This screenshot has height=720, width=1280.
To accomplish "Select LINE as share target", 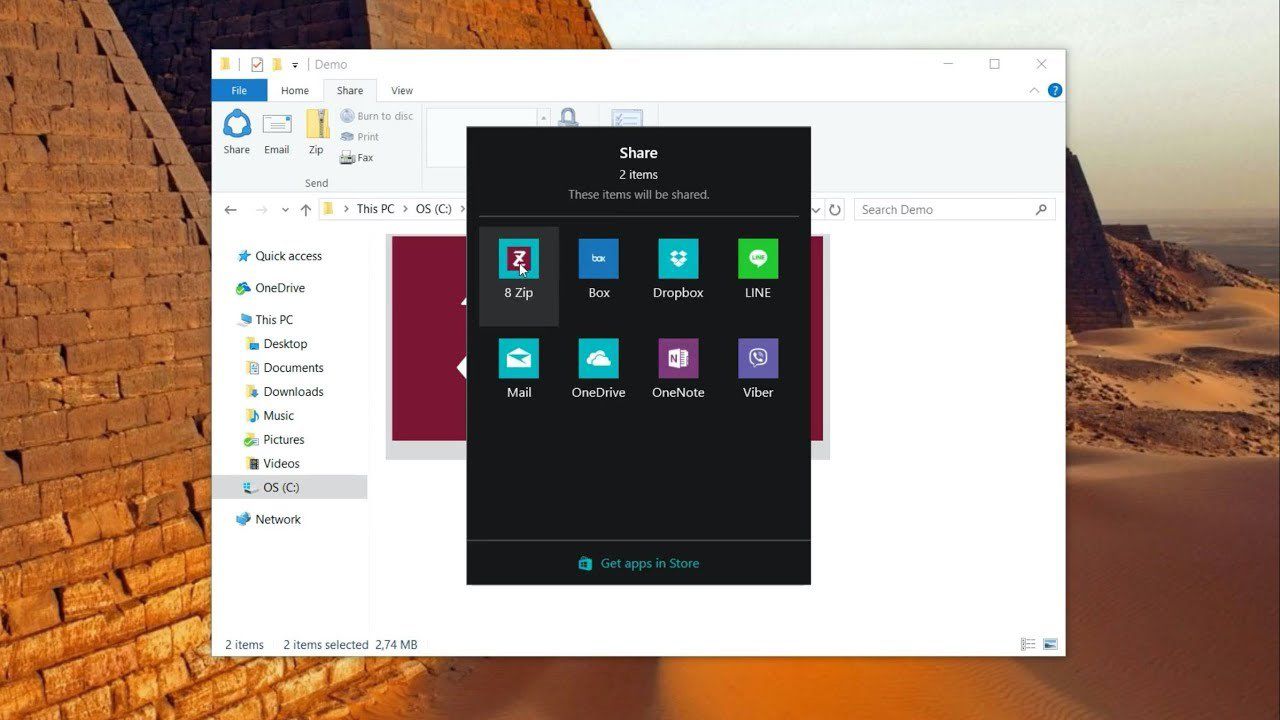I will click(758, 270).
